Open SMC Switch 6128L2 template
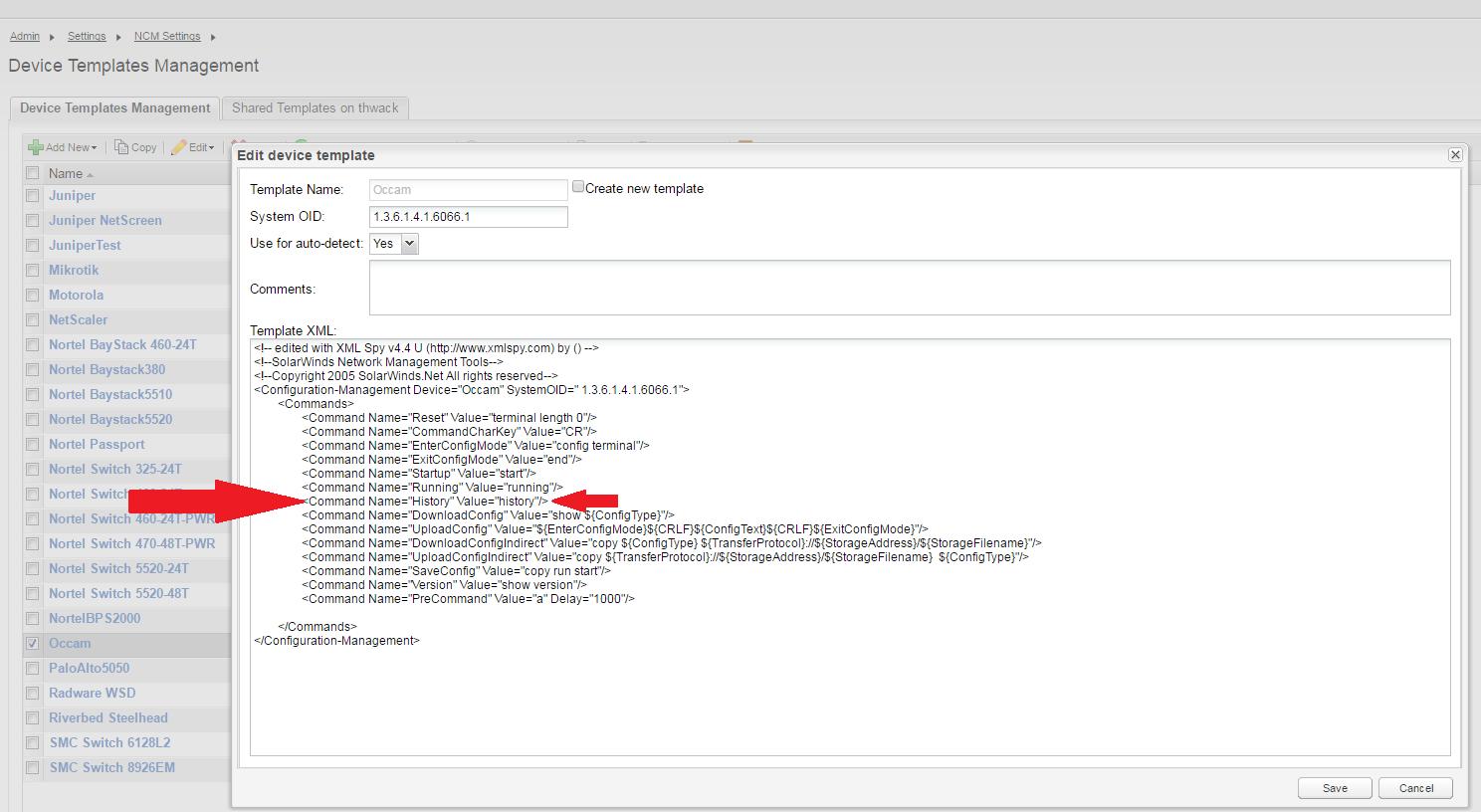 109,743
